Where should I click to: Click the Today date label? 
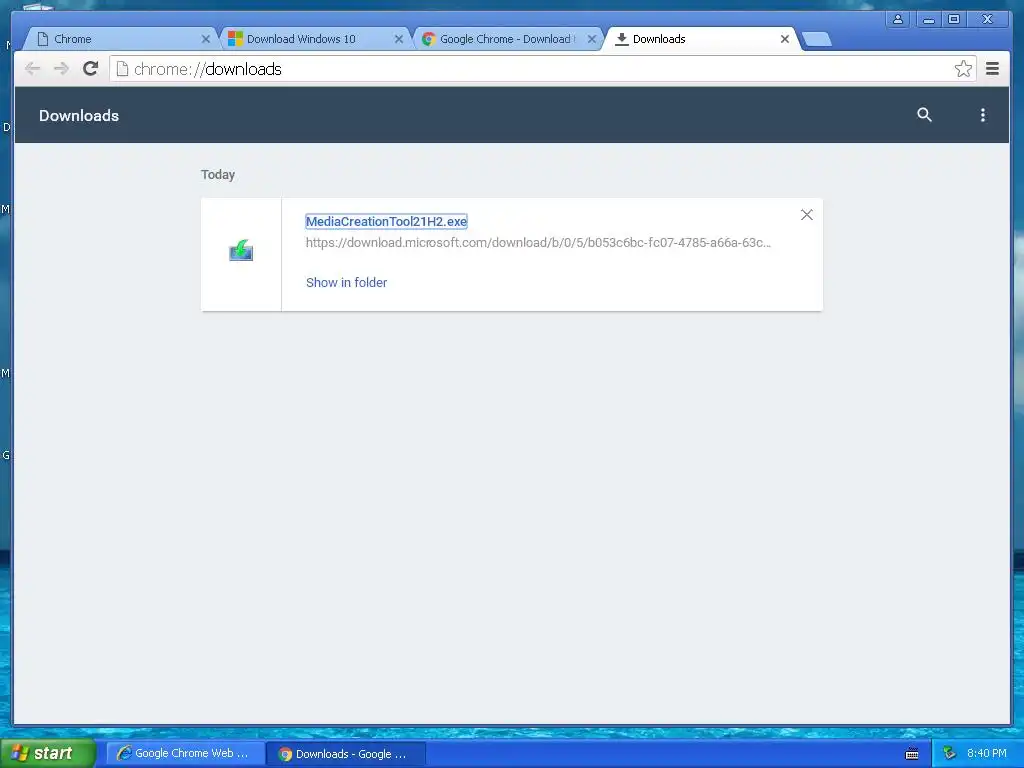217,174
